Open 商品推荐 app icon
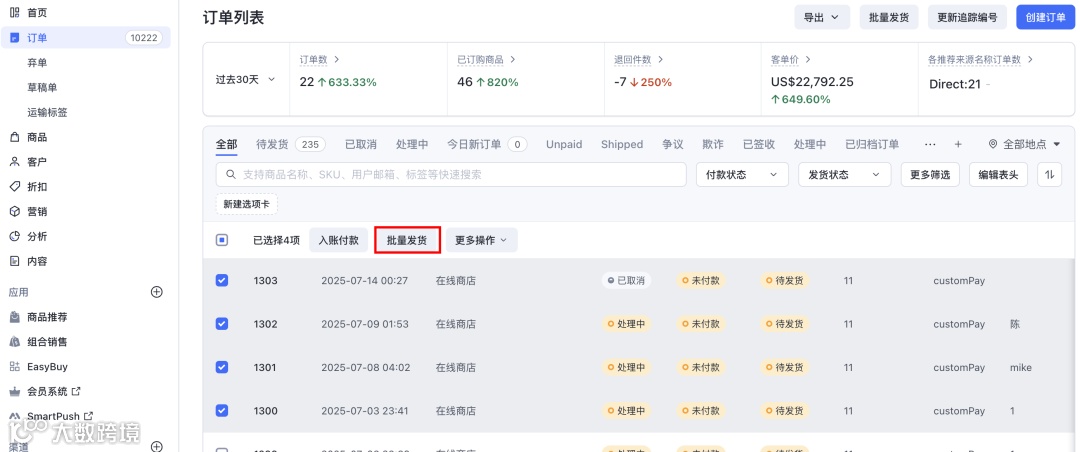The height and width of the screenshot is (452, 1080). [14, 317]
